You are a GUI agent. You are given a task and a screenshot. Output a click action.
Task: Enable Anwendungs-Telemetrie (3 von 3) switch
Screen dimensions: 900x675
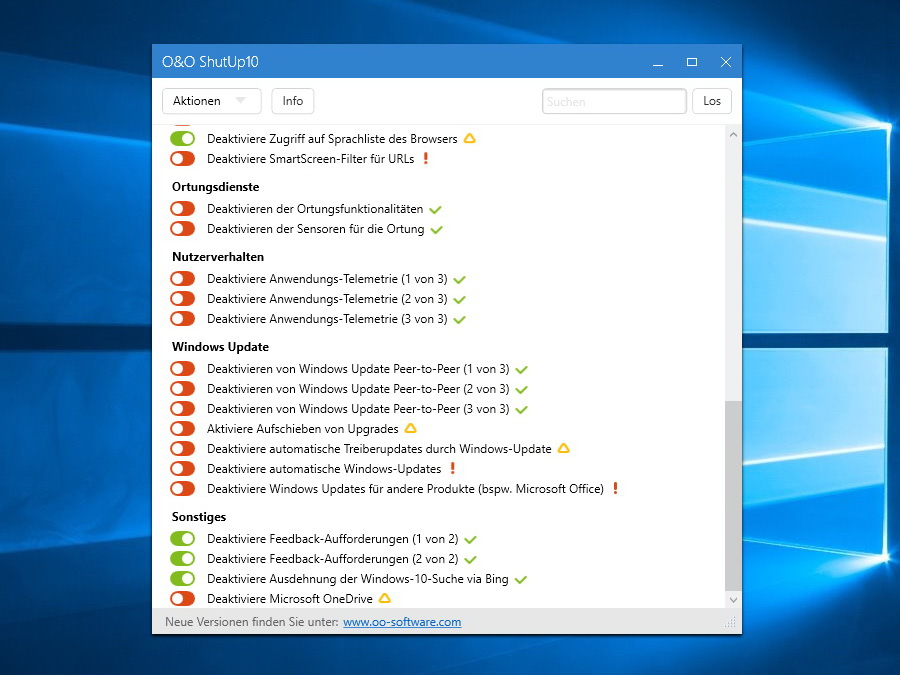(x=183, y=319)
